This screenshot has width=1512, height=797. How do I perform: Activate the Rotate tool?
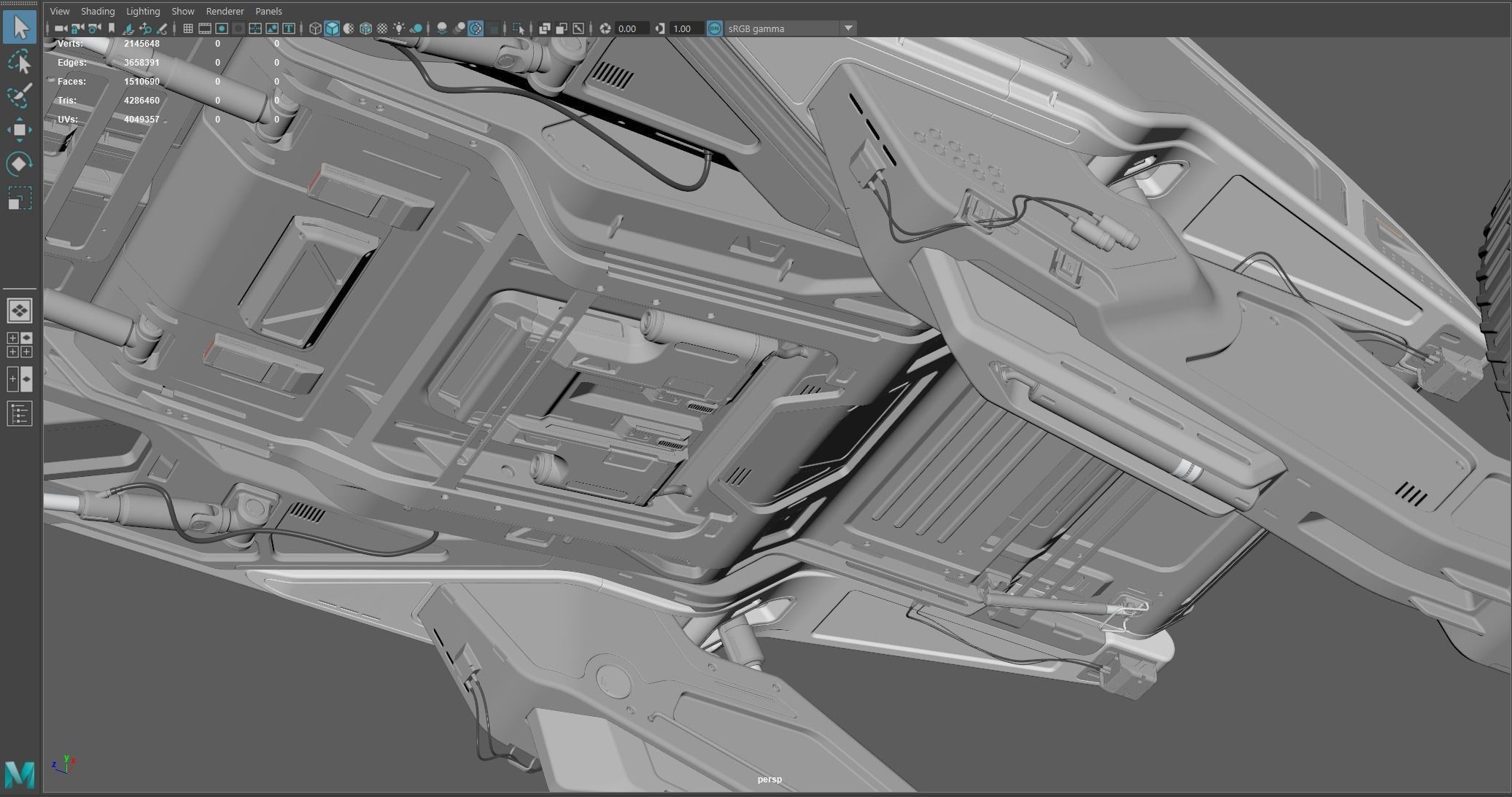[20, 164]
